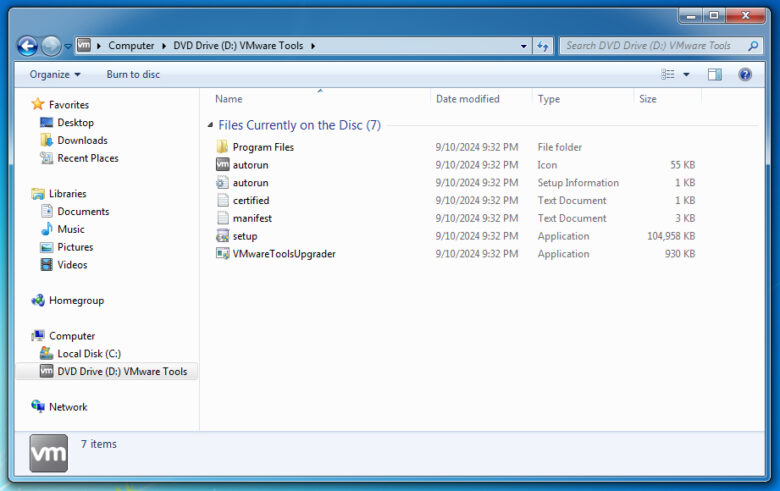Select the certified text document icon
The width and height of the screenshot is (780, 491).
[222, 200]
